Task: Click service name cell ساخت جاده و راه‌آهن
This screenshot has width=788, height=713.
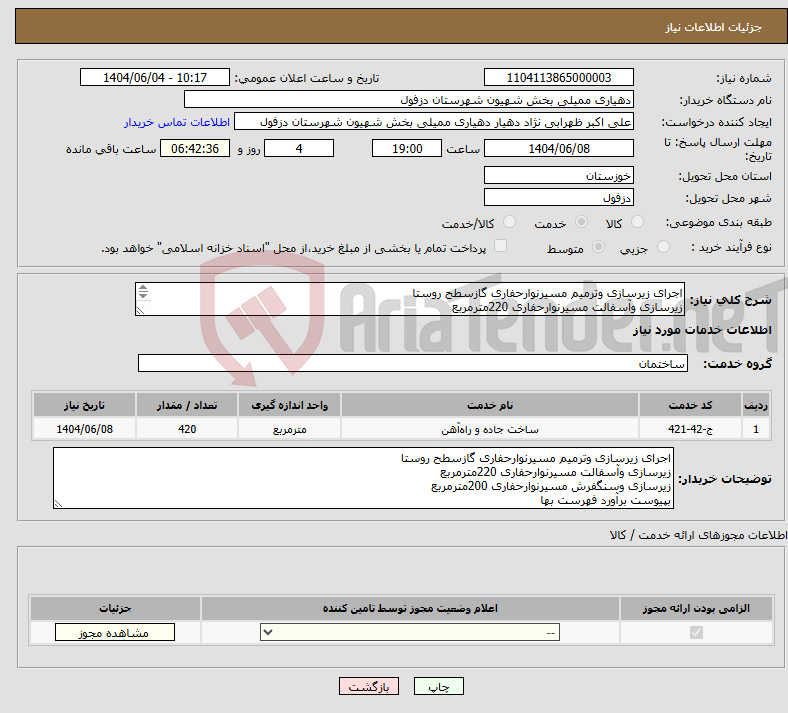Action: point(490,430)
